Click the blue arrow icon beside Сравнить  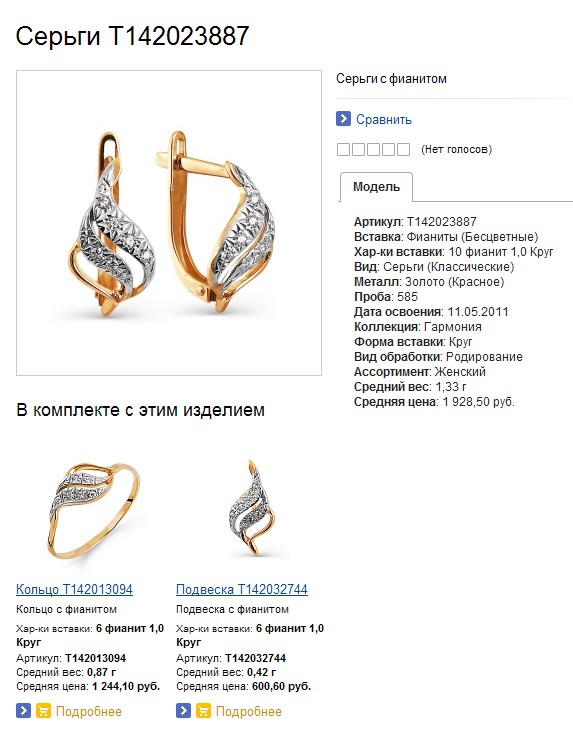pos(343,119)
